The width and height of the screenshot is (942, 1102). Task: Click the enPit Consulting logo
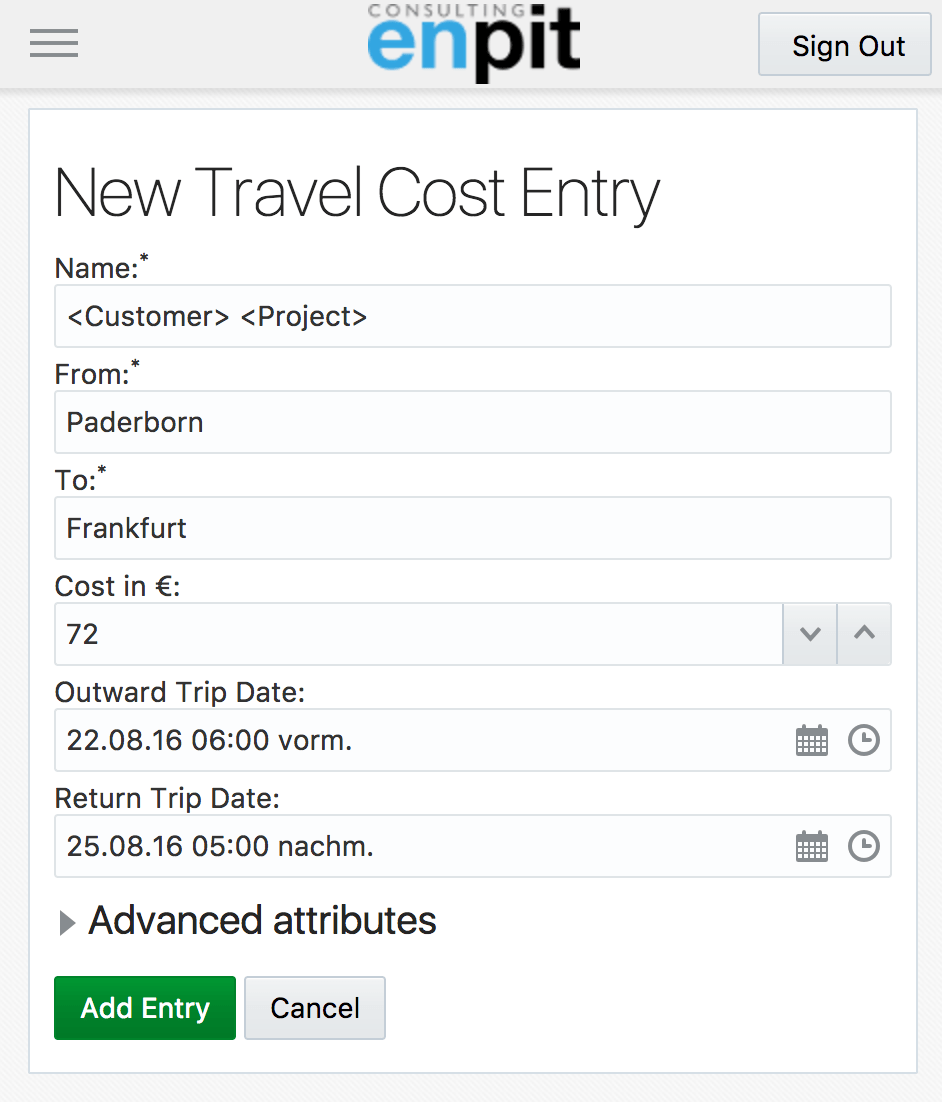(x=474, y=42)
